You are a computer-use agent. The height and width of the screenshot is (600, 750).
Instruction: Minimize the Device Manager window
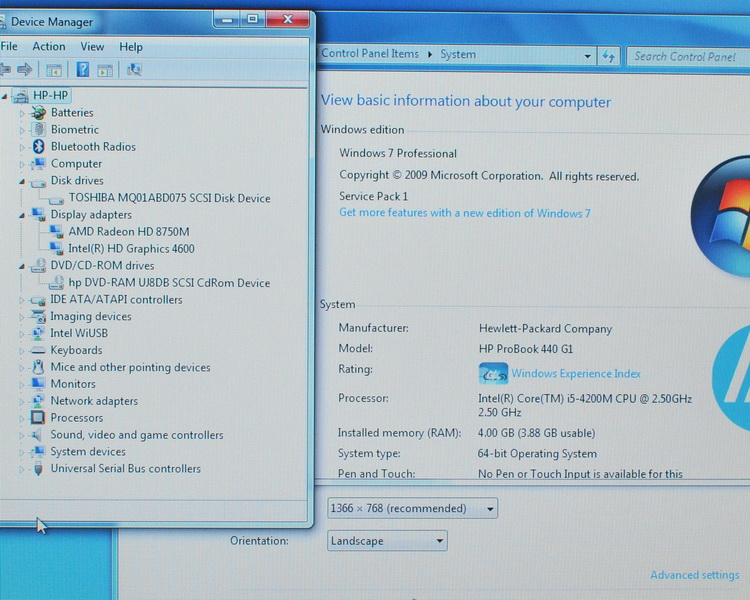[x=227, y=20]
